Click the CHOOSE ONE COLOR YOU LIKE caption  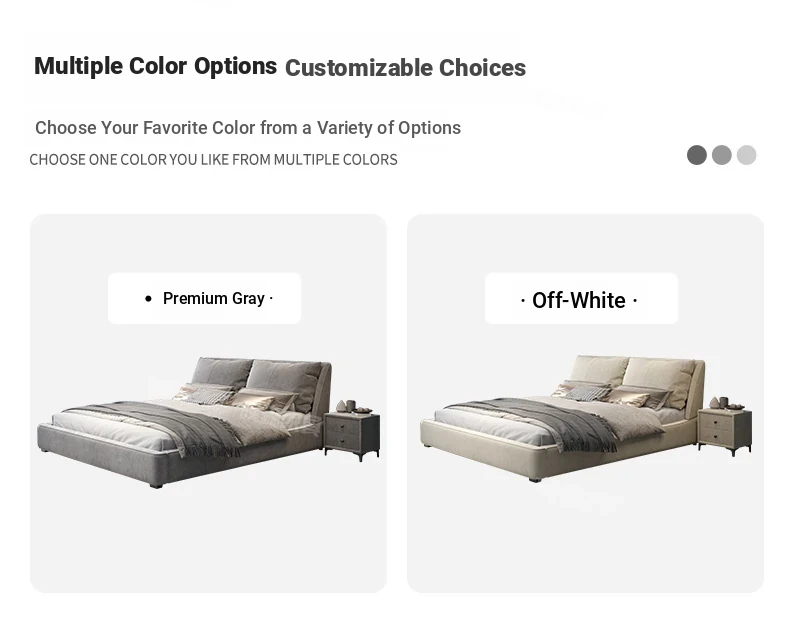pos(213,160)
